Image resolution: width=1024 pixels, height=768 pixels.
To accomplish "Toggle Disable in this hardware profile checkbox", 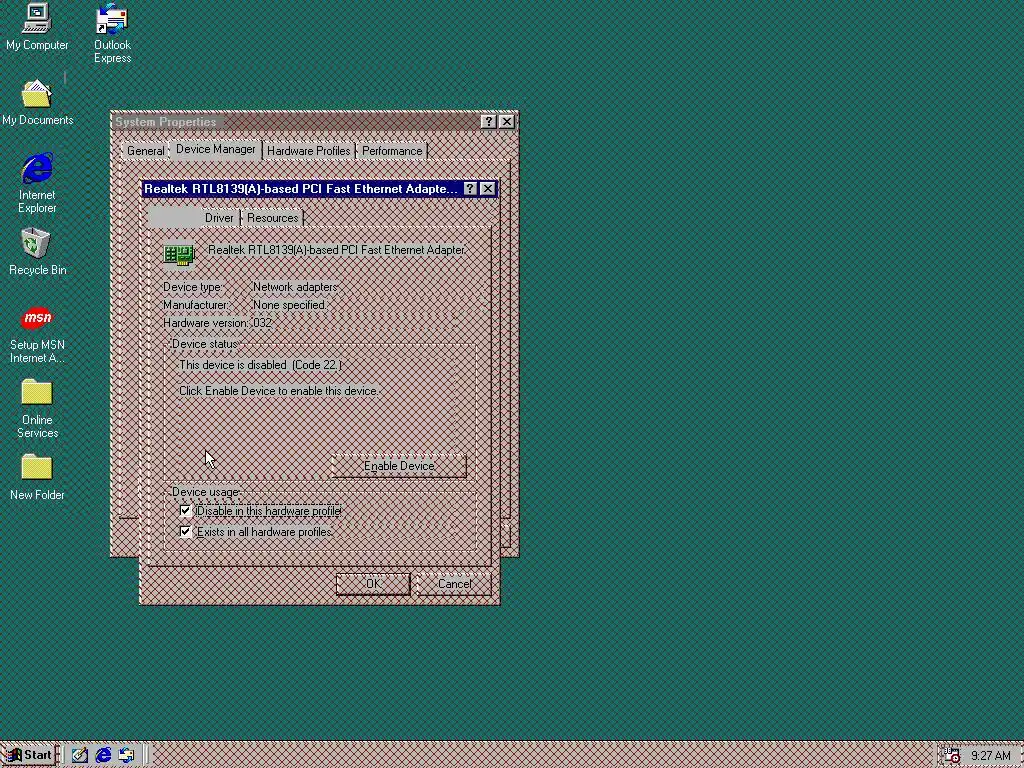I will pyautogui.click(x=185, y=511).
